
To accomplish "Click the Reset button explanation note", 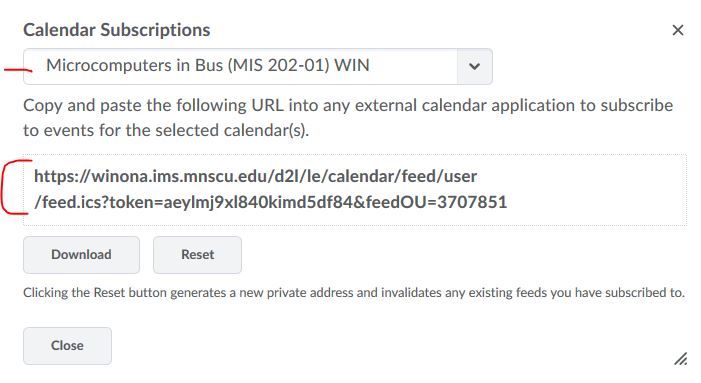I will (x=354, y=293).
